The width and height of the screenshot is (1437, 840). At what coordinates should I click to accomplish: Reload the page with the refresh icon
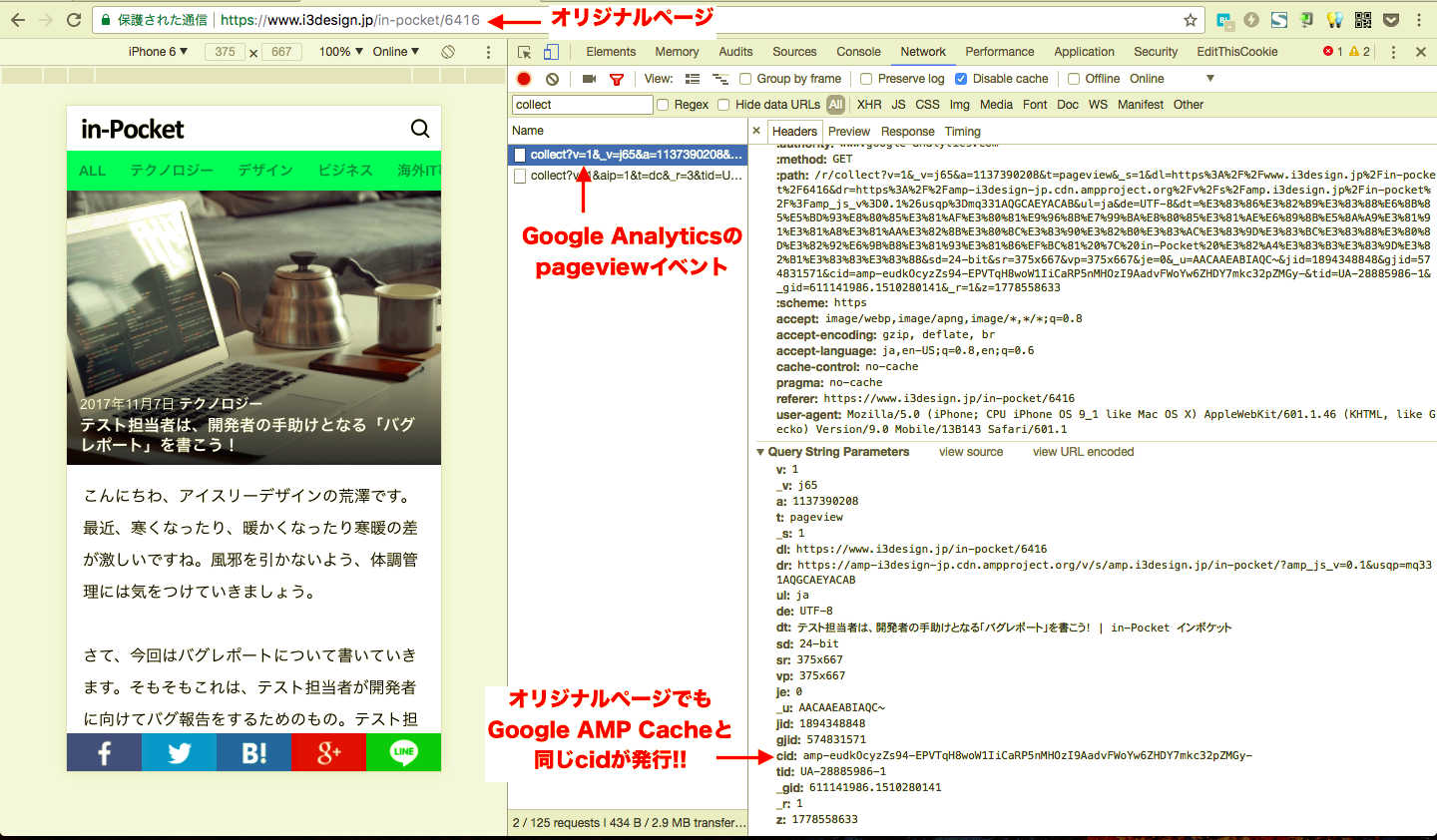coord(74,20)
